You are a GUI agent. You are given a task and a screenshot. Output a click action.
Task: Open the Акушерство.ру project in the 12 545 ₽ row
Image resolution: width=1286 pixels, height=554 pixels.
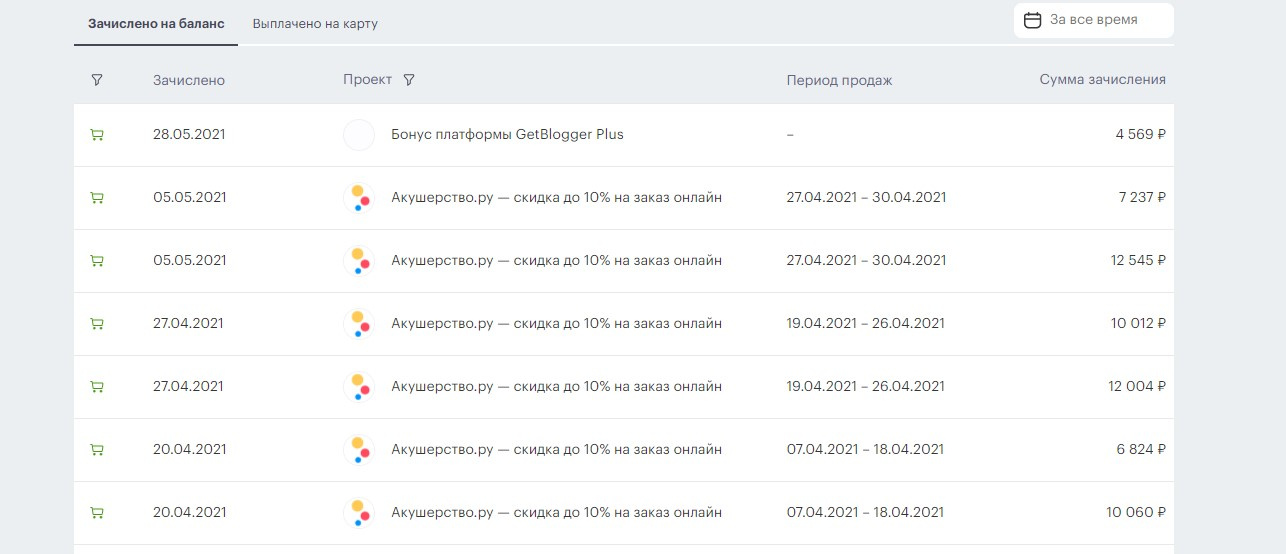coord(556,260)
